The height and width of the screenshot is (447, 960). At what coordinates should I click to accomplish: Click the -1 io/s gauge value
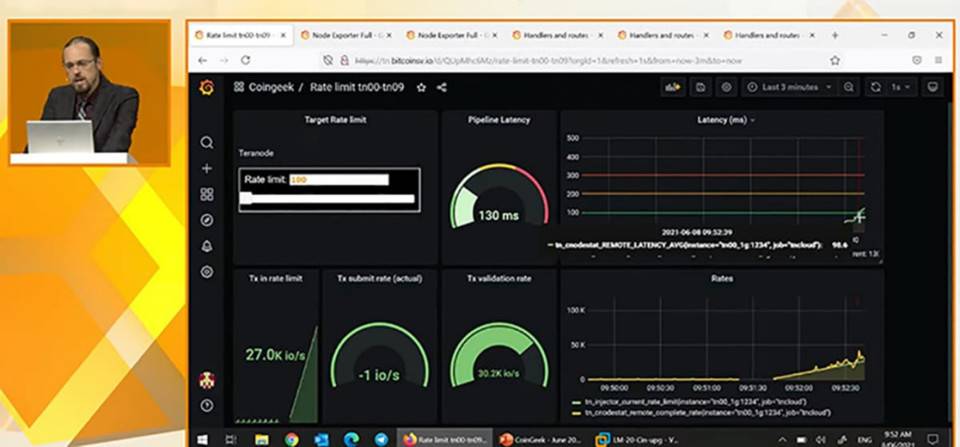(379, 375)
